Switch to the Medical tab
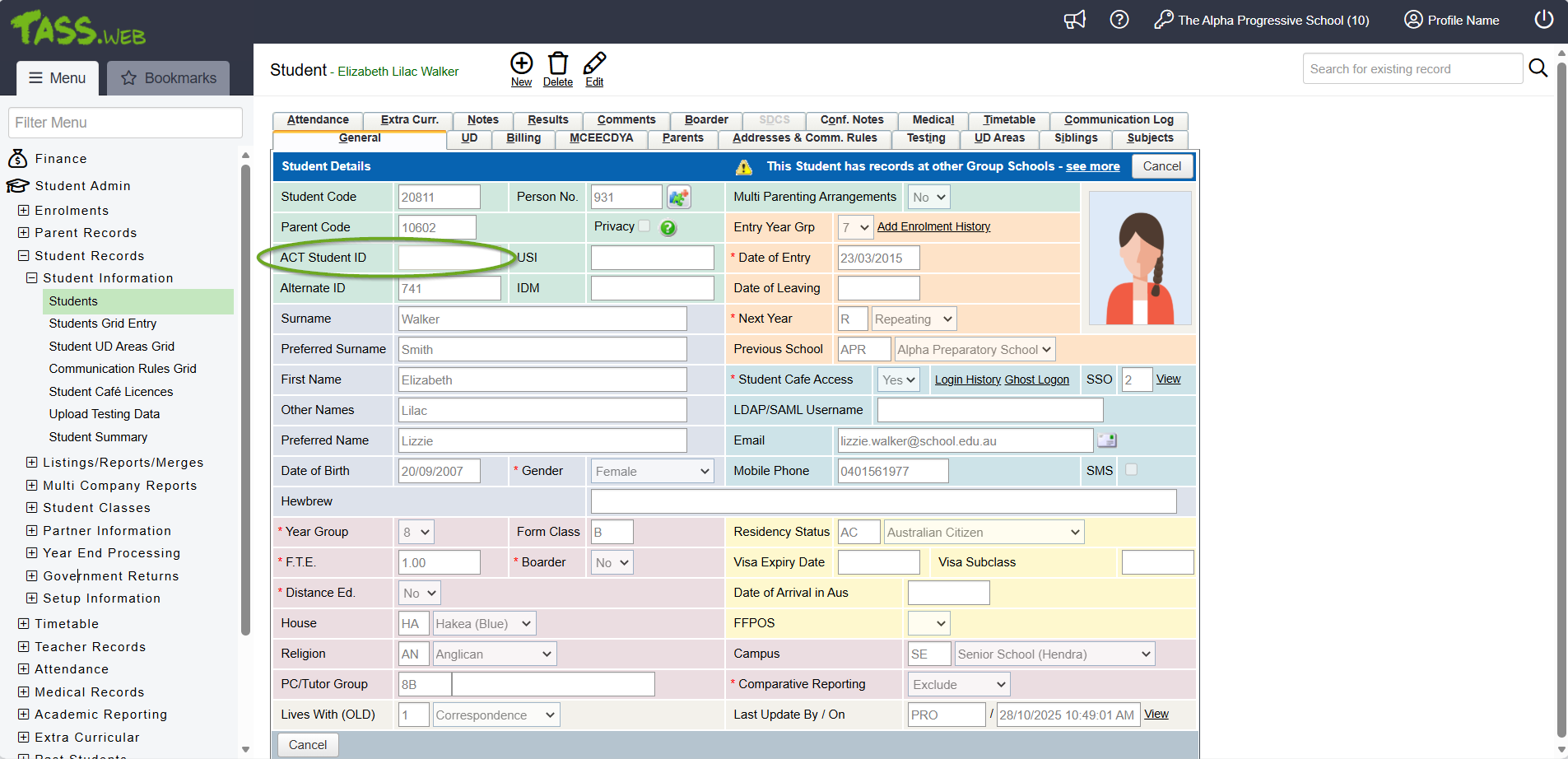 933,120
